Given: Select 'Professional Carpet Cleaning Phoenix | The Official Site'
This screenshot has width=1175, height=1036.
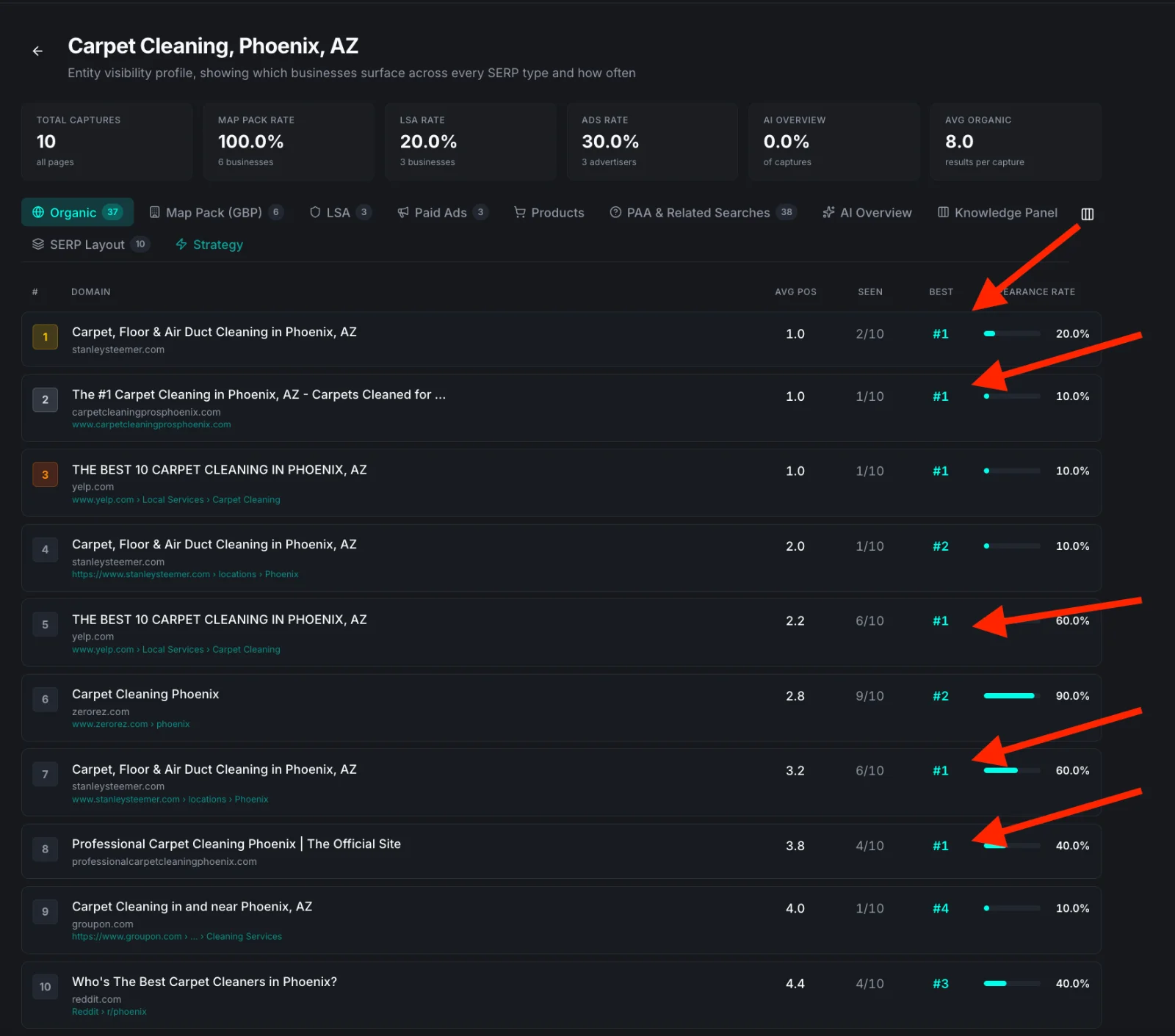Looking at the screenshot, I should [236, 844].
